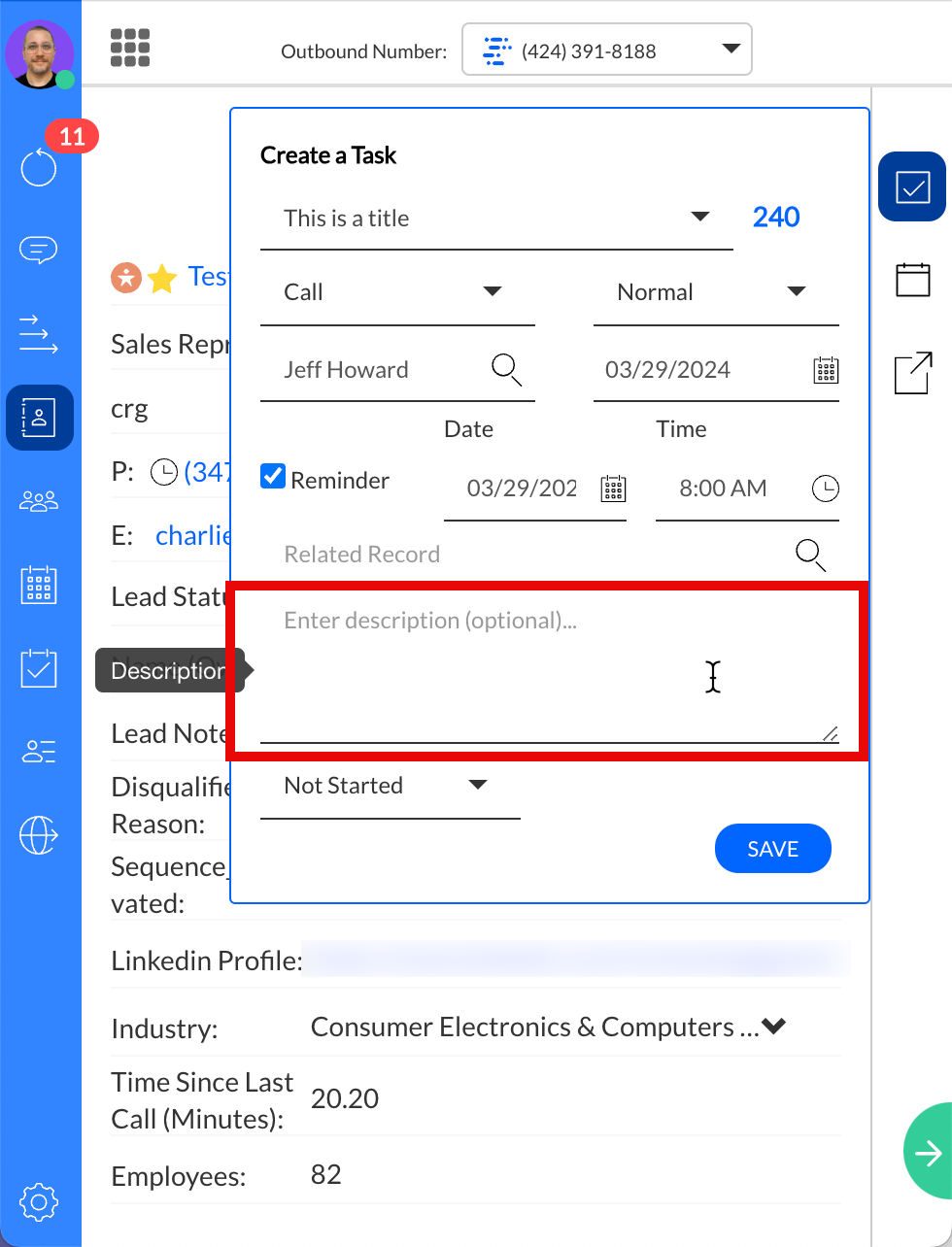Switch to the tasks checkbox tab on right
This screenshot has width=952, height=1247.
click(x=912, y=186)
